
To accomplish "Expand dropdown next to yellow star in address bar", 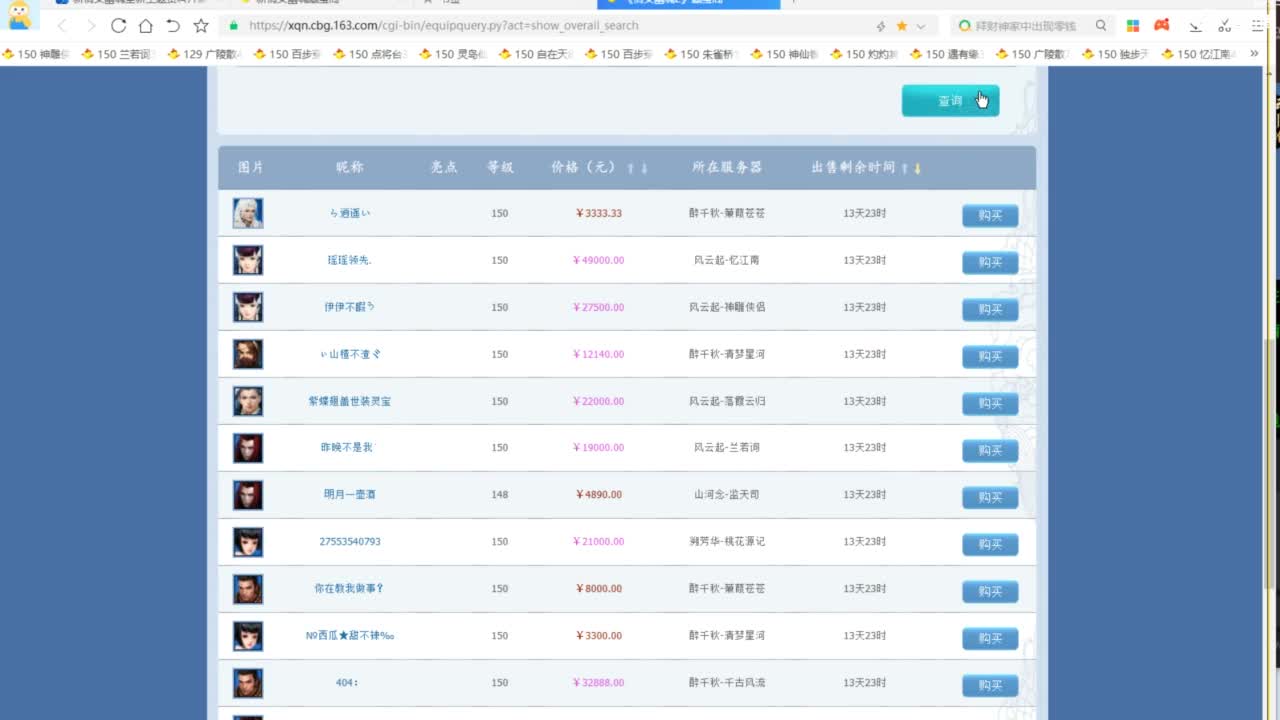I will 921,26.
